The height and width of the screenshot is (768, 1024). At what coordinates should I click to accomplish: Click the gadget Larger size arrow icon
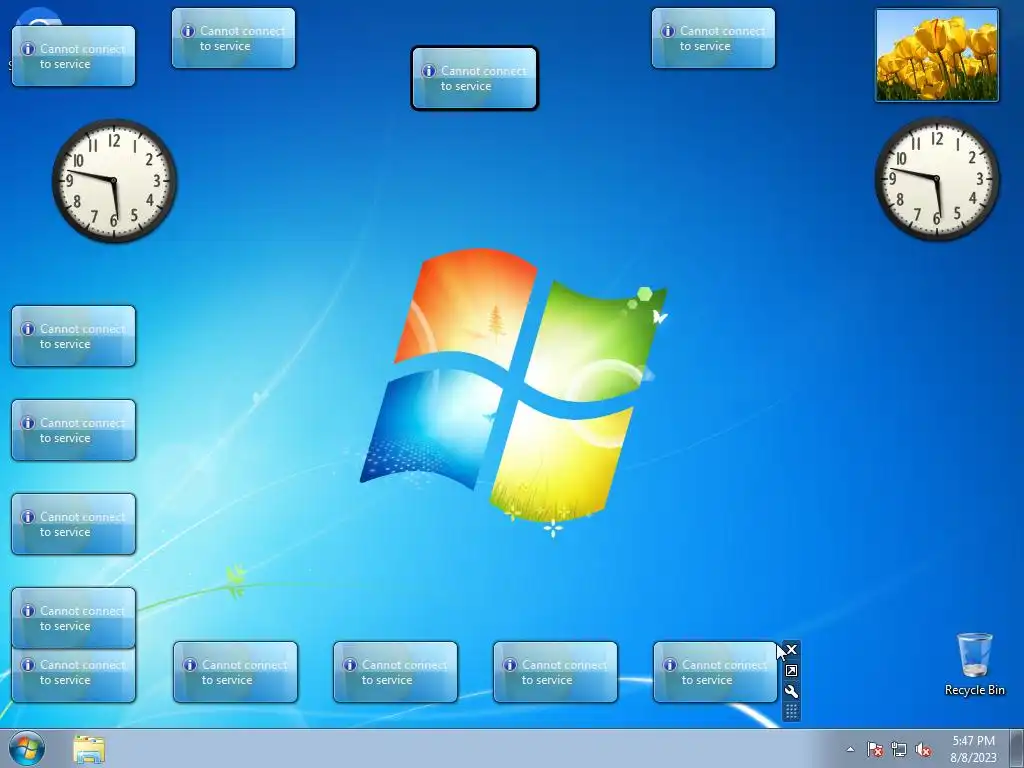pos(792,671)
